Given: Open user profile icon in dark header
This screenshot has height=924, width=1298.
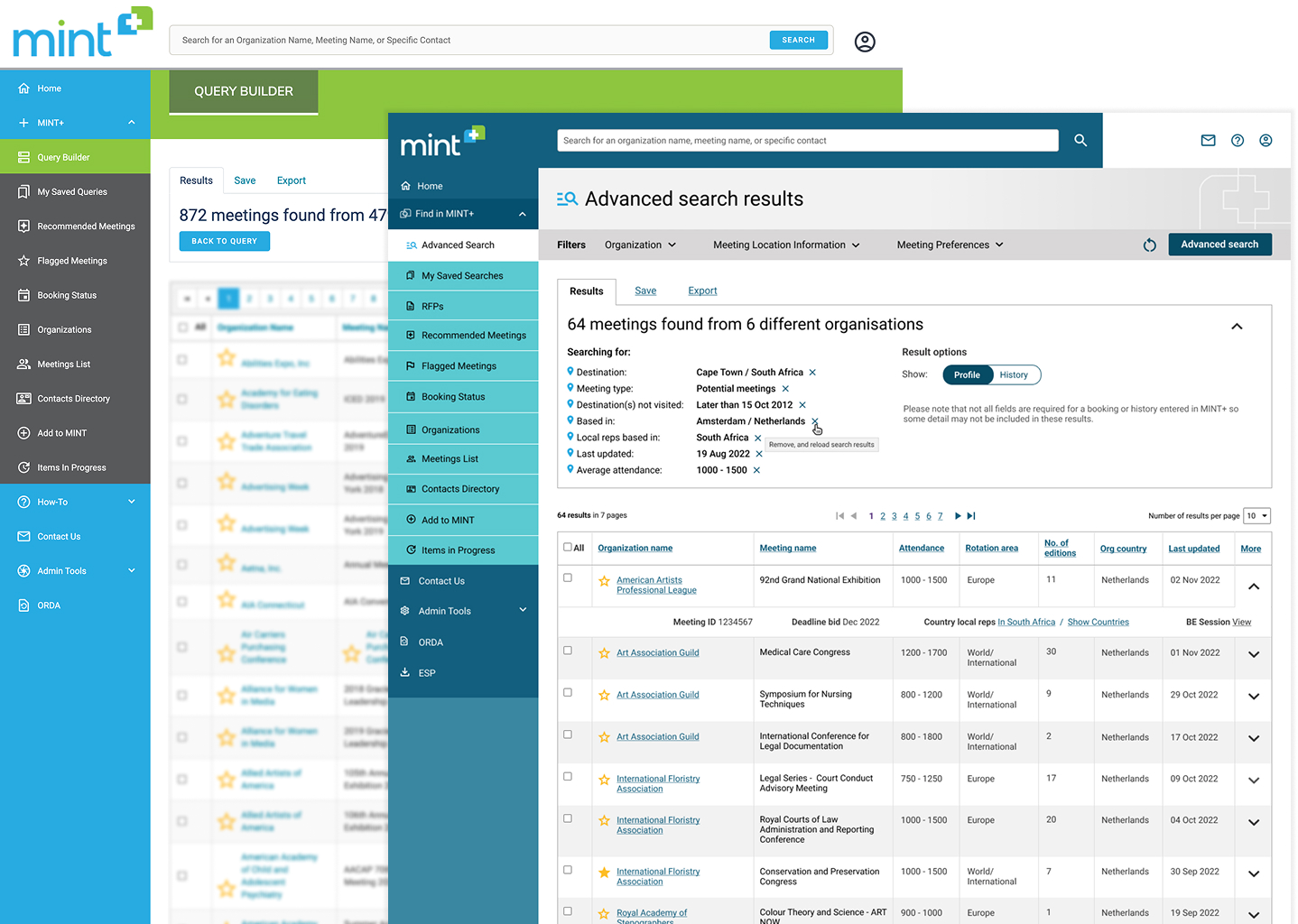Looking at the screenshot, I should (1266, 141).
